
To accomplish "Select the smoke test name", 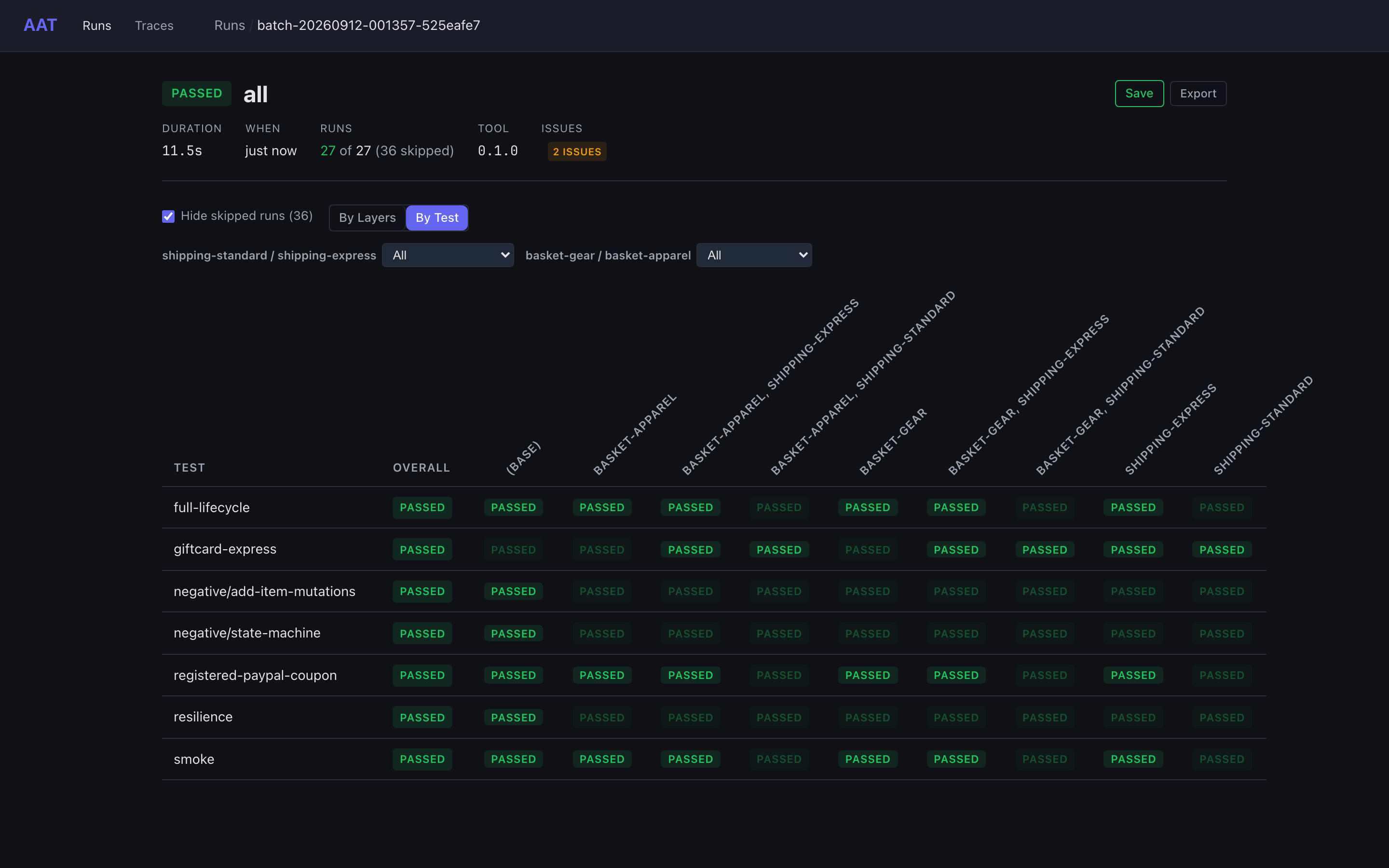I will click(194, 759).
